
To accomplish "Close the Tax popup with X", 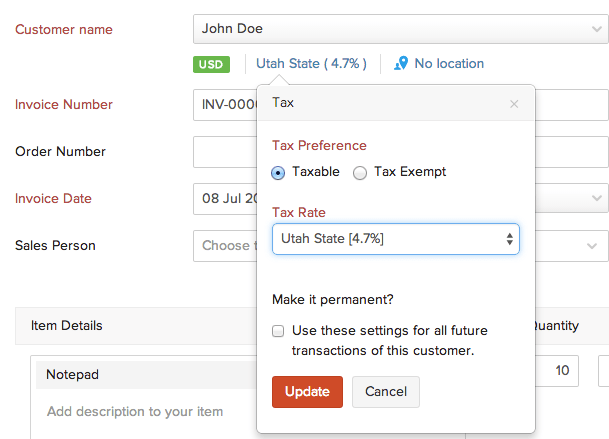I will pos(514,103).
